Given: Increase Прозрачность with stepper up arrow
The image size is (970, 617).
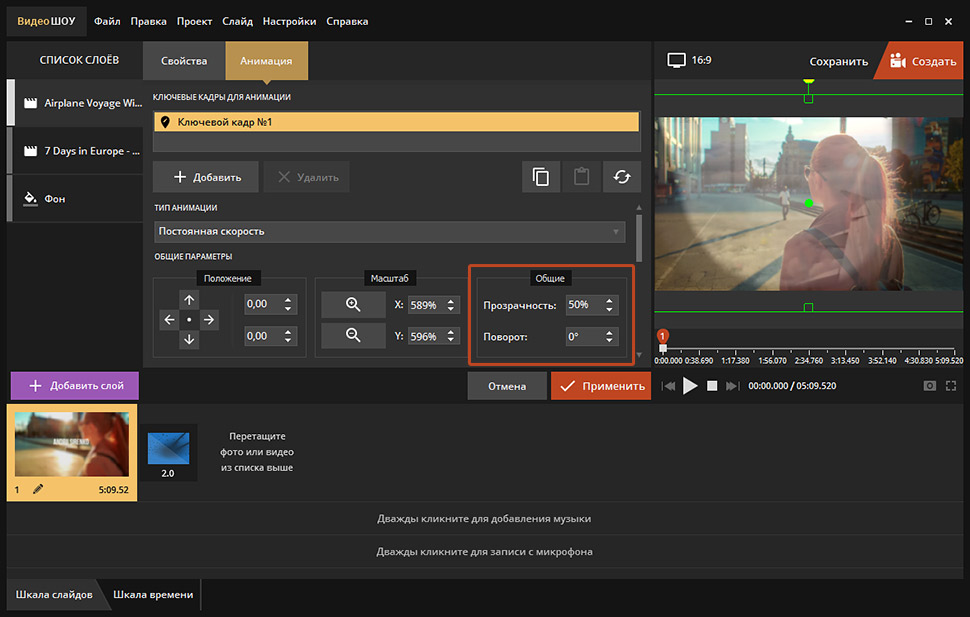Looking at the screenshot, I should 609,300.
